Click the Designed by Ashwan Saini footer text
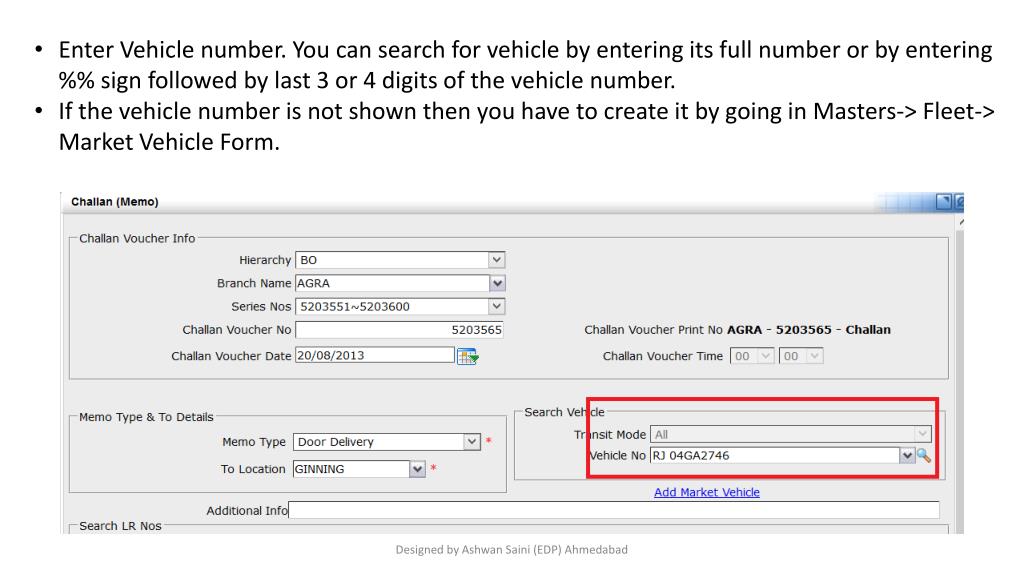Viewport: 1024px width, 576px height. click(511, 550)
